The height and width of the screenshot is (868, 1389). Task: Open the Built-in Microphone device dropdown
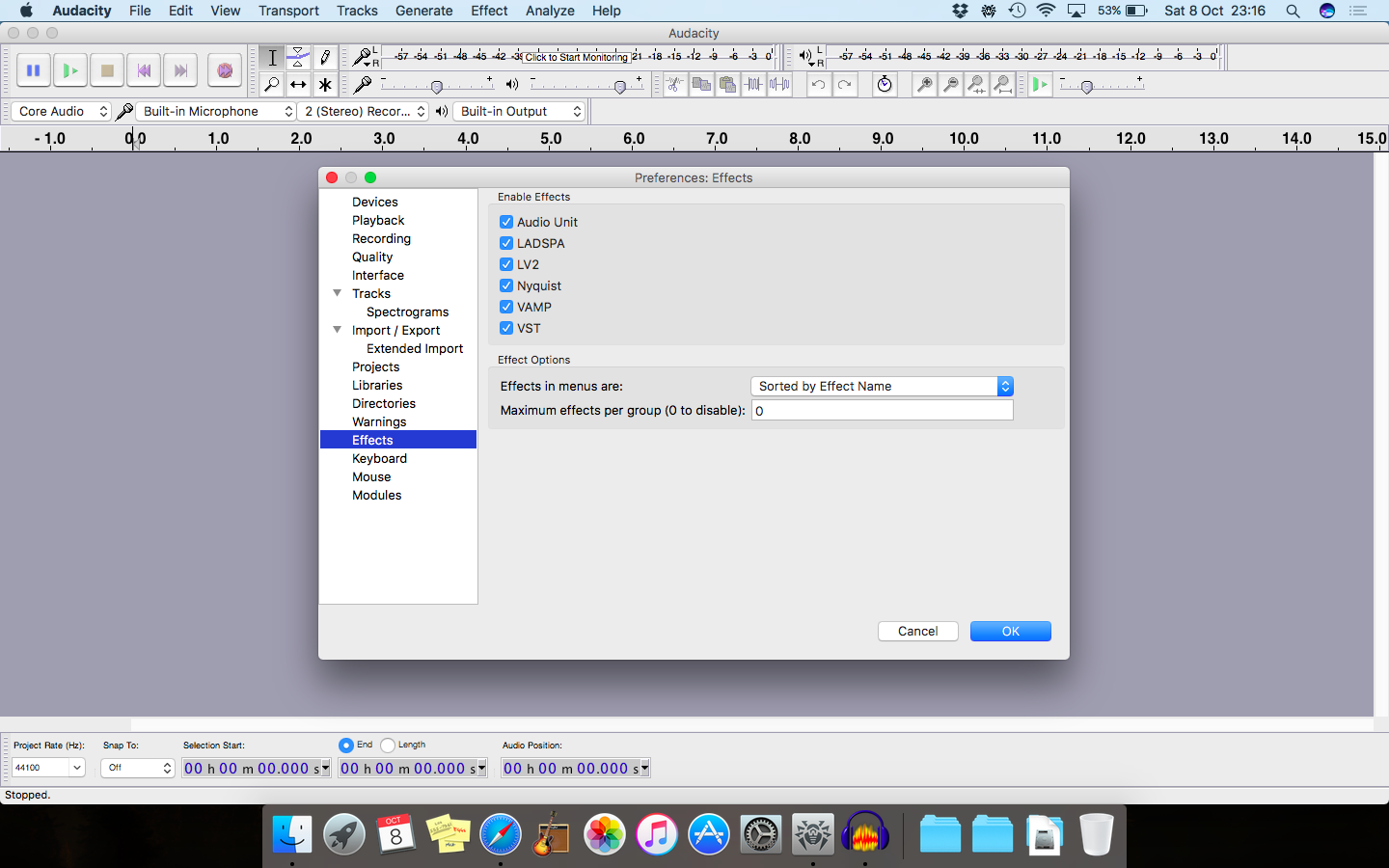click(x=216, y=111)
